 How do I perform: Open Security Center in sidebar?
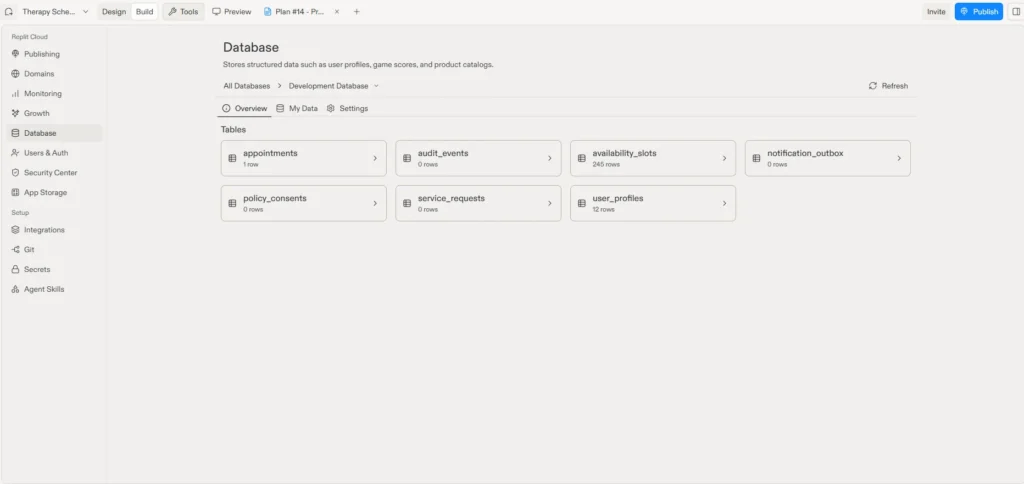click(54, 172)
